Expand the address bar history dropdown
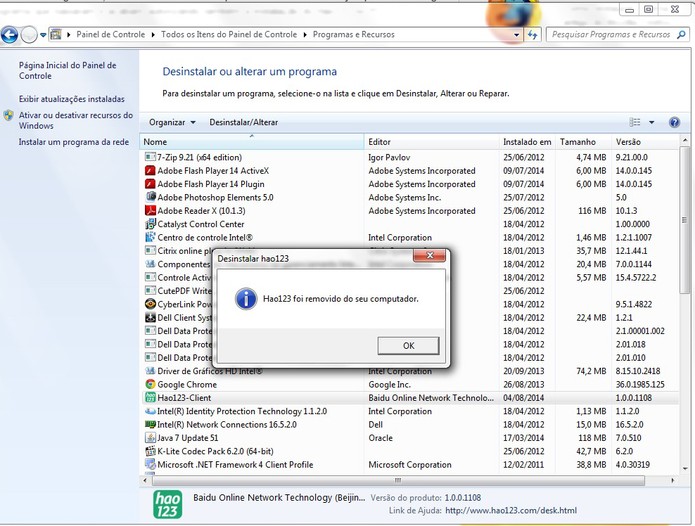695x526 pixels. coord(516,35)
